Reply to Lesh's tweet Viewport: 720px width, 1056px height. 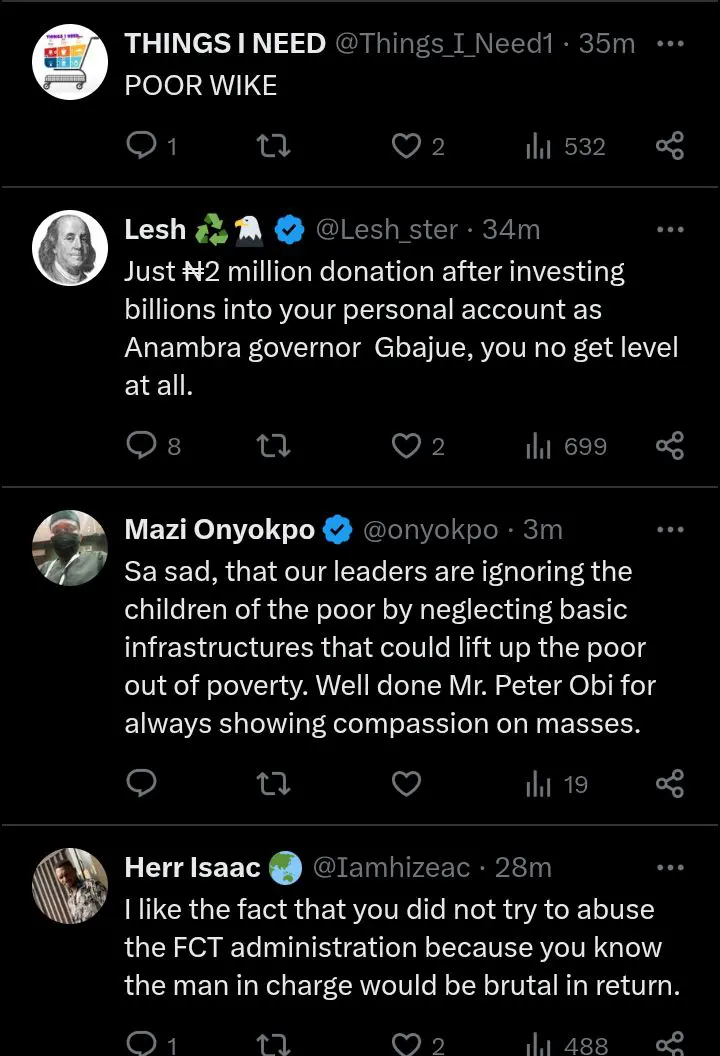pyautogui.click(x=142, y=446)
